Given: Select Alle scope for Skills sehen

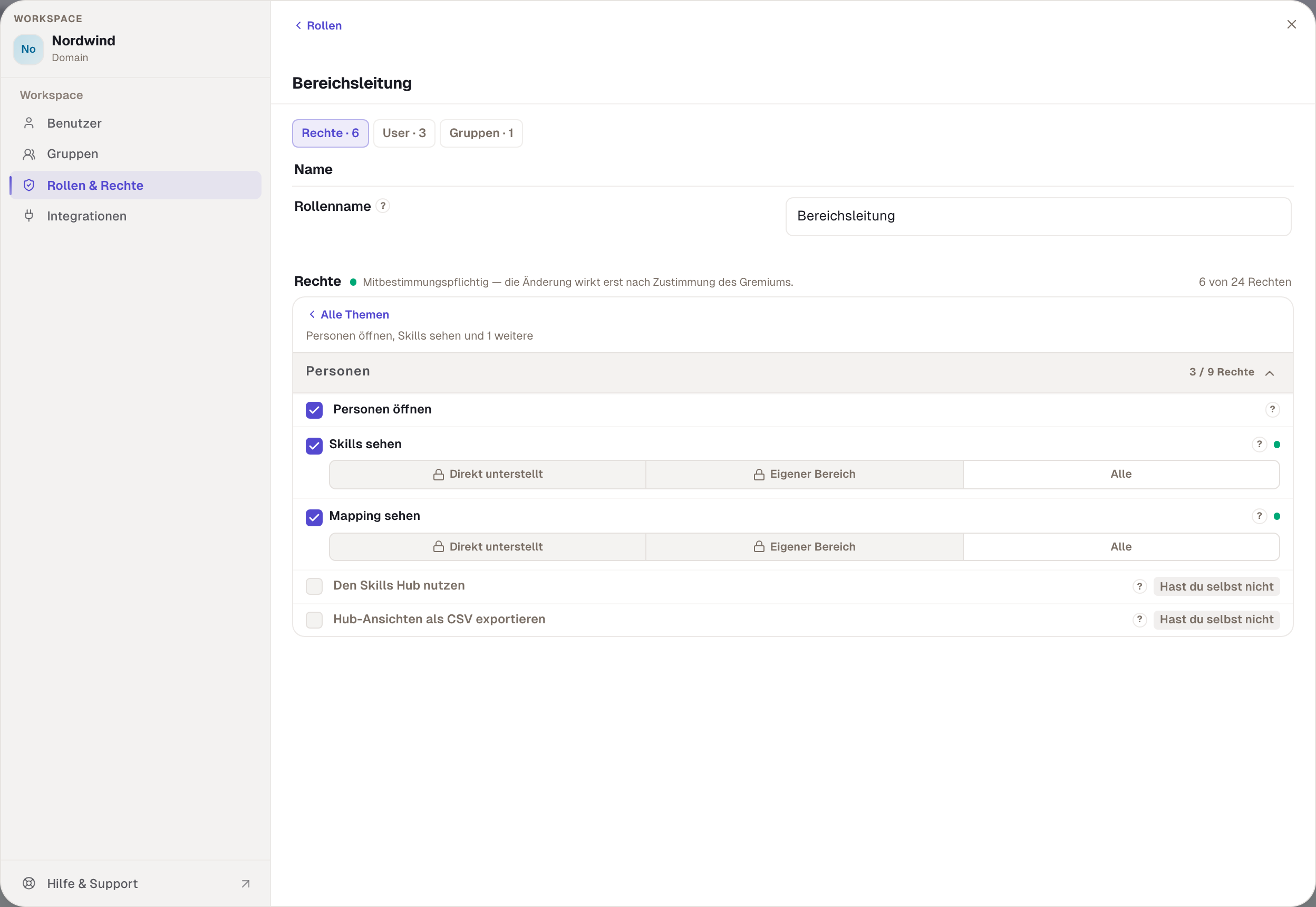Looking at the screenshot, I should click(1120, 475).
